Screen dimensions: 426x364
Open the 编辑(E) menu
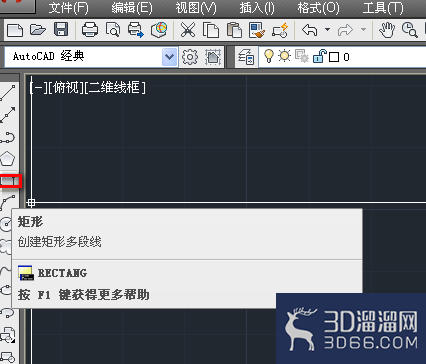(132, 8)
